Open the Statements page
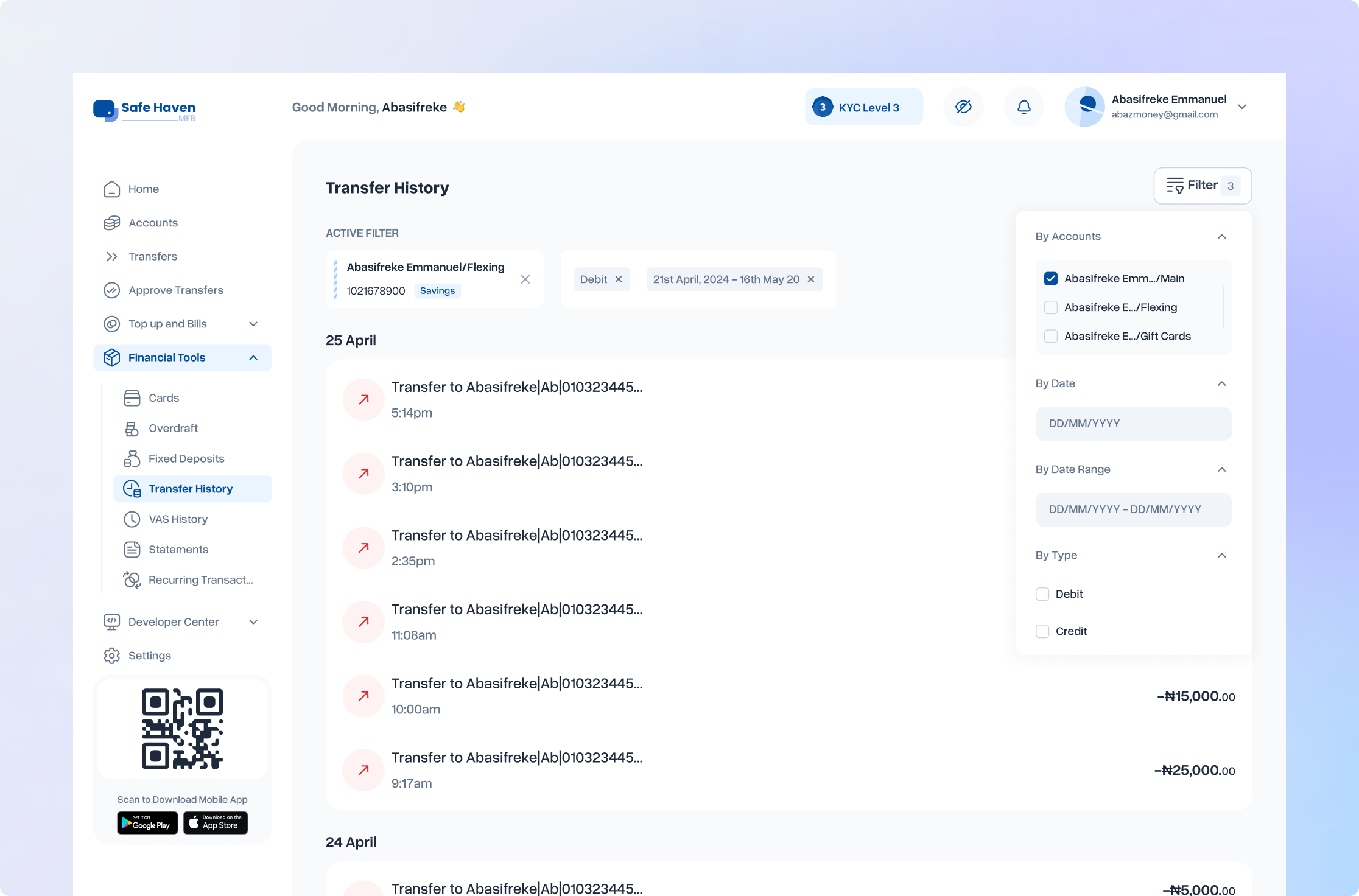The height and width of the screenshot is (896, 1359). pyautogui.click(x=178, y=549)
